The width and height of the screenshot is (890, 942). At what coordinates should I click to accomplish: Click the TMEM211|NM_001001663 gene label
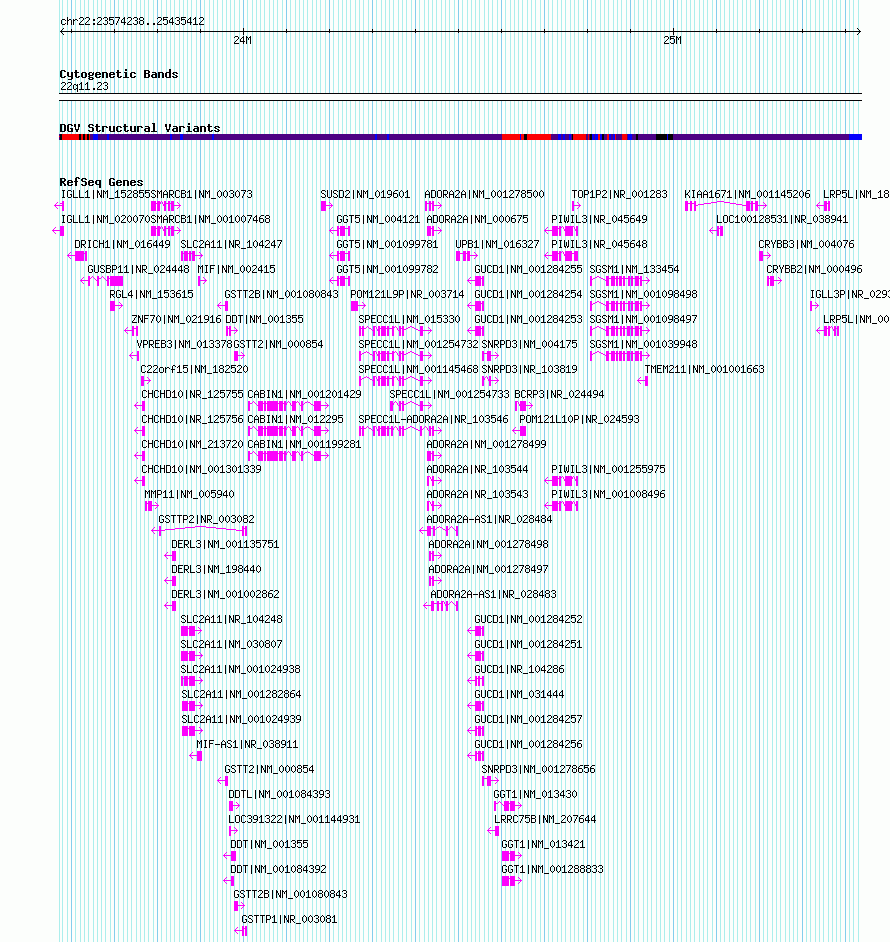click(x=704, y=369)
